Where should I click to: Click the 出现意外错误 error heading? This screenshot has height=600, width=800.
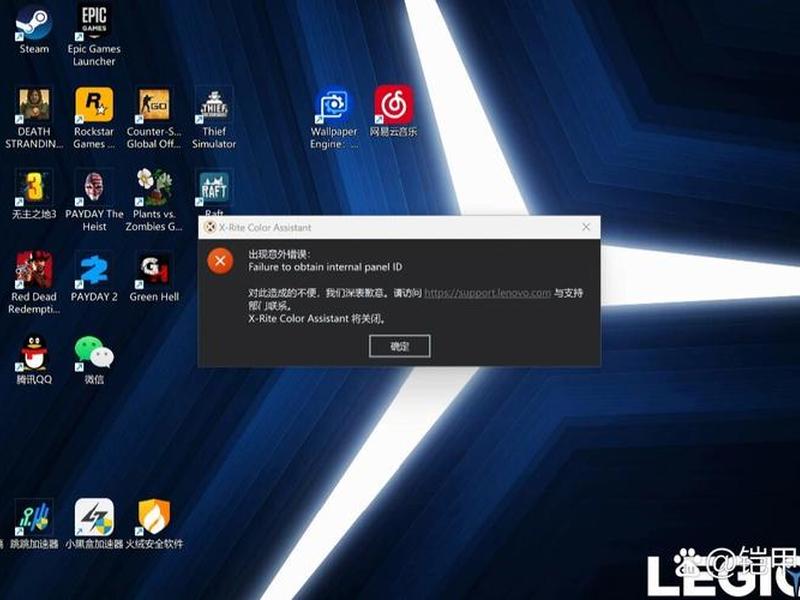[279, 254]
